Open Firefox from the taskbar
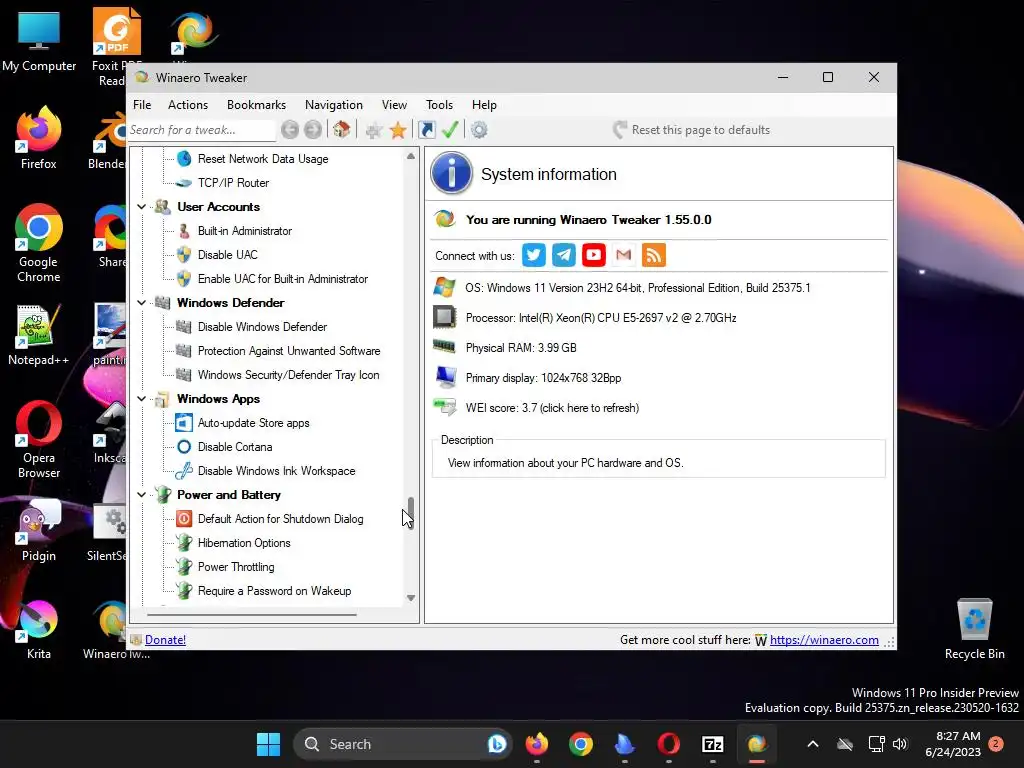1024x768 pixels. coord(537,744)
